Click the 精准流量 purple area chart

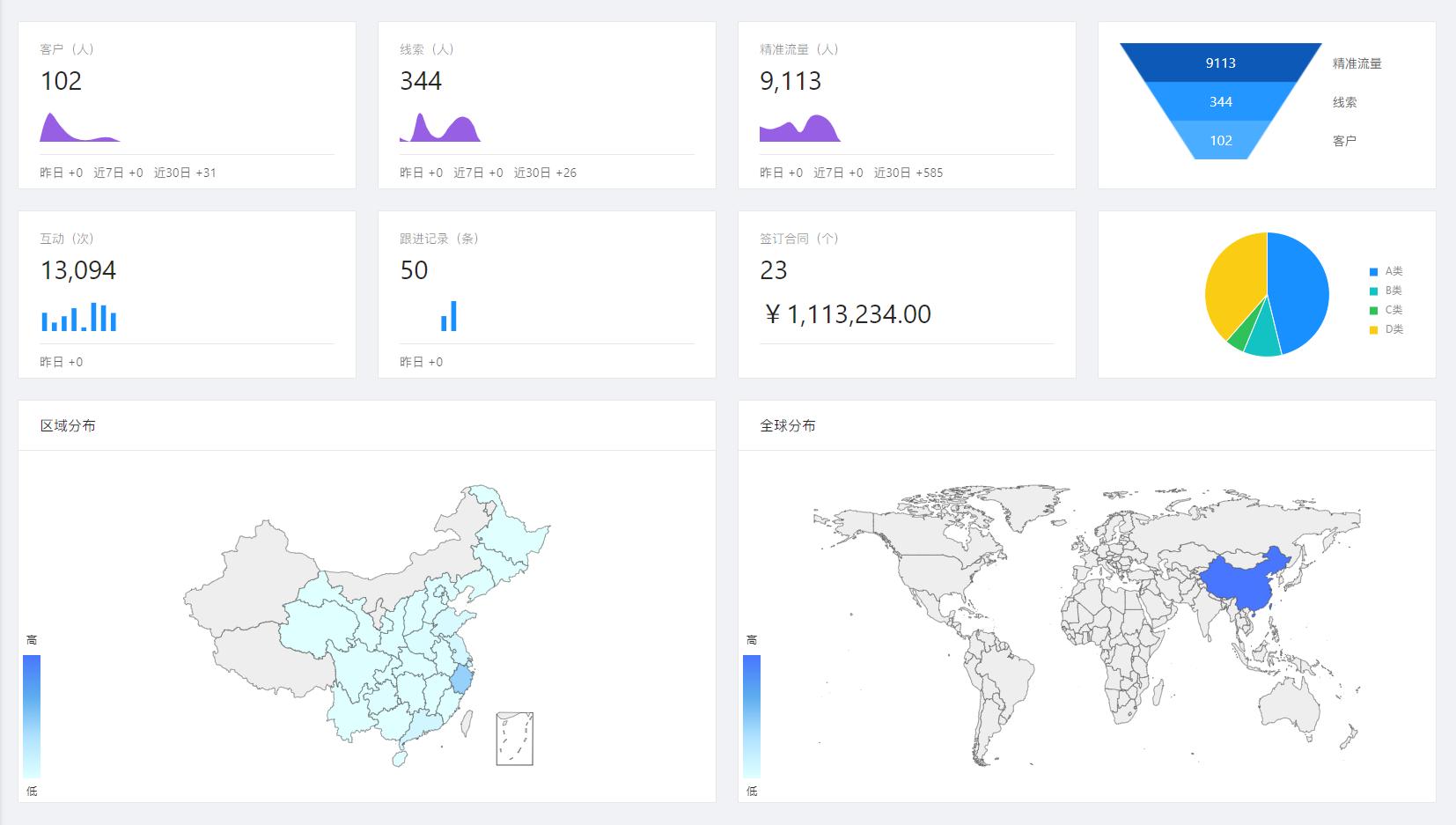coord(799,129)
